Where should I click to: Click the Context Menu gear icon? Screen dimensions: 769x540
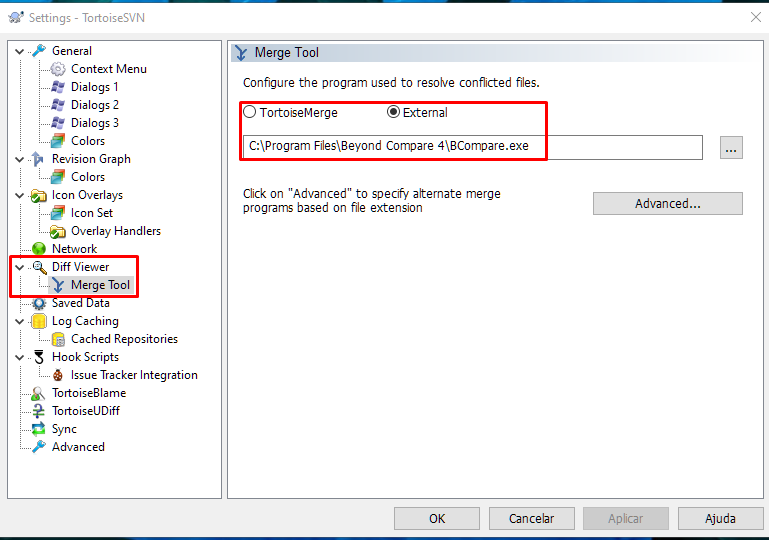point(58,69)
